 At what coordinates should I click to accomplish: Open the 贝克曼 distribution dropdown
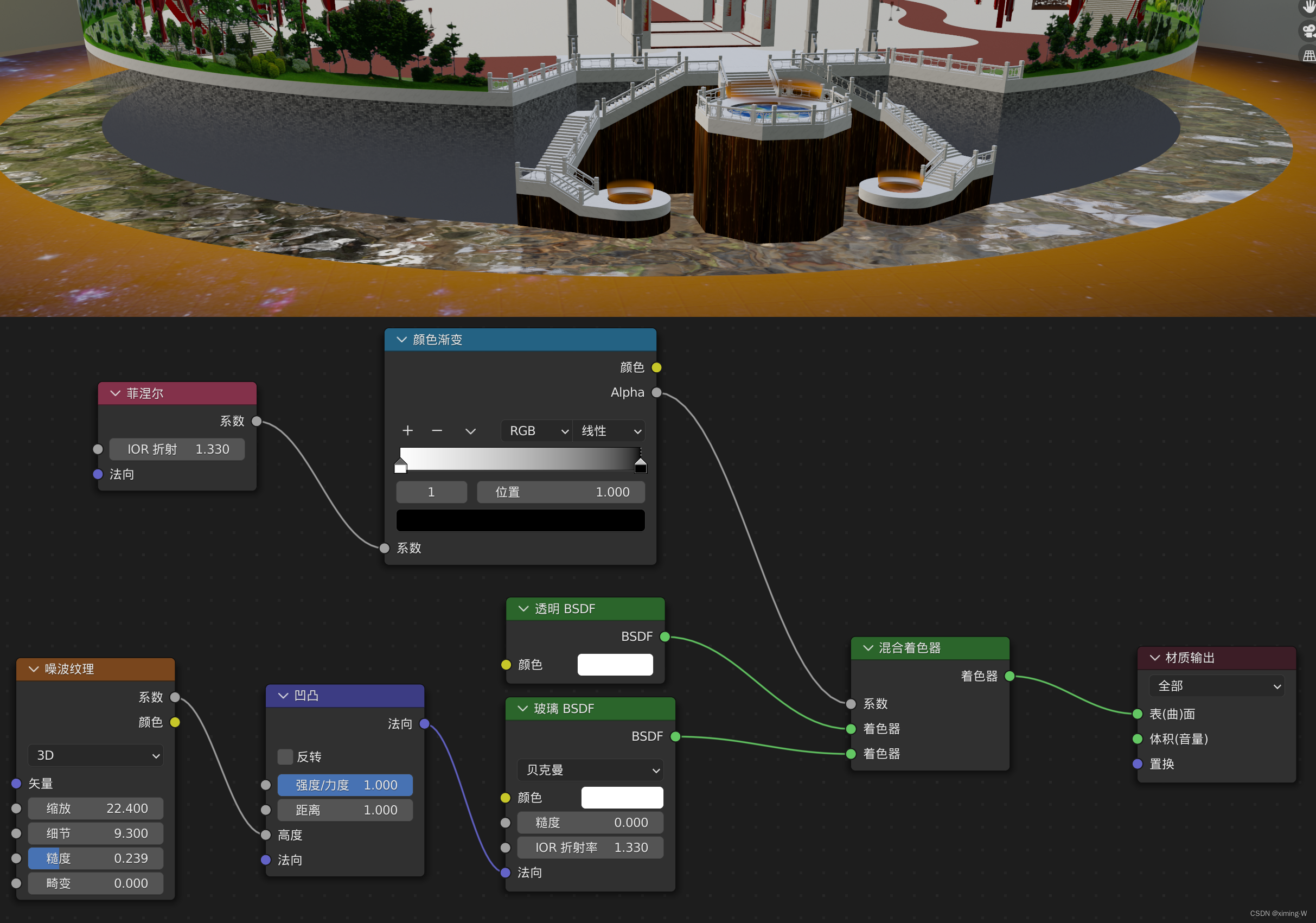[590, 770]
